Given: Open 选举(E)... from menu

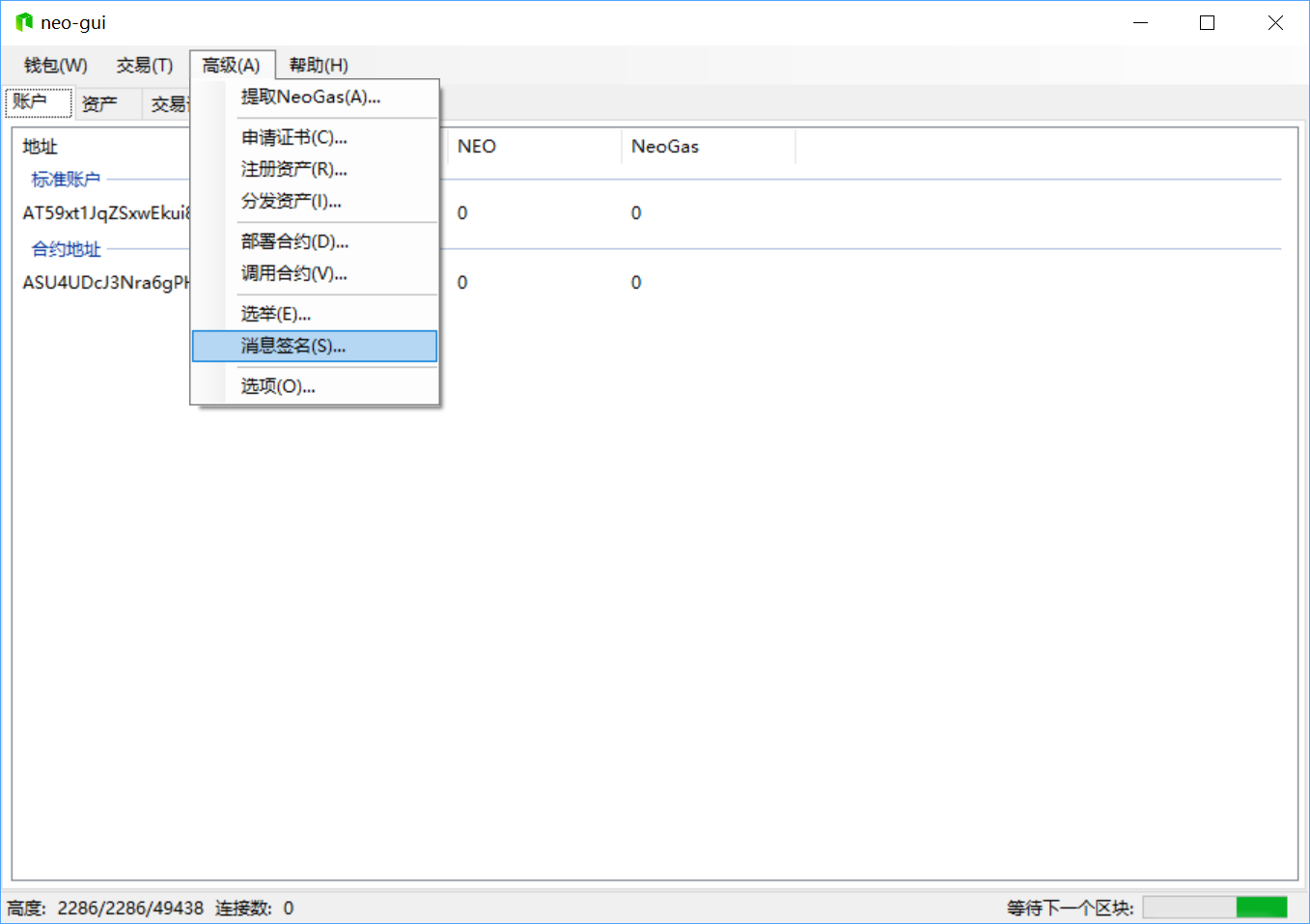Looking at the screenshot, I should 315,315.
